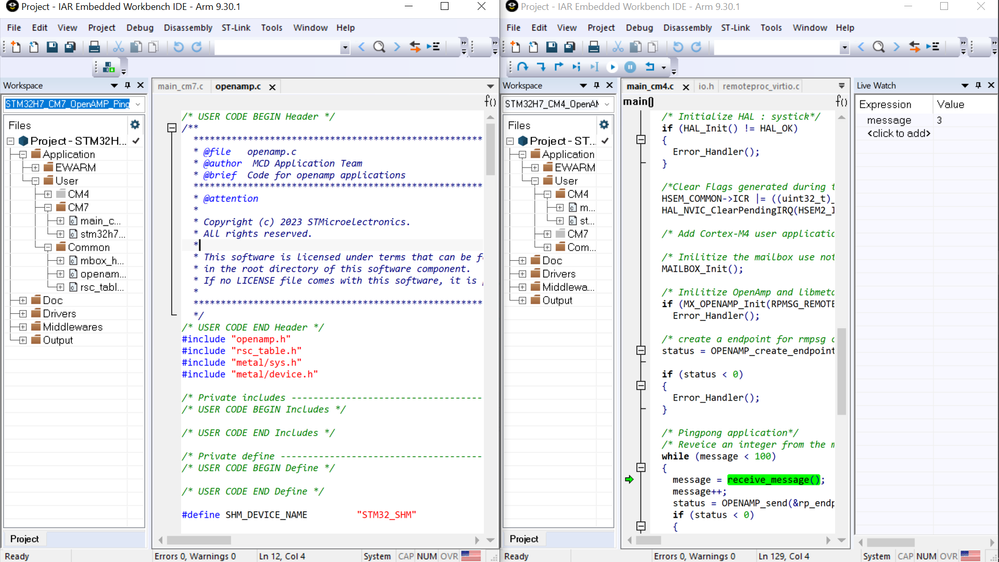This screenshot has width=999, height=562.
Task: Undo last edit in left window
Action: click(178, 47)
